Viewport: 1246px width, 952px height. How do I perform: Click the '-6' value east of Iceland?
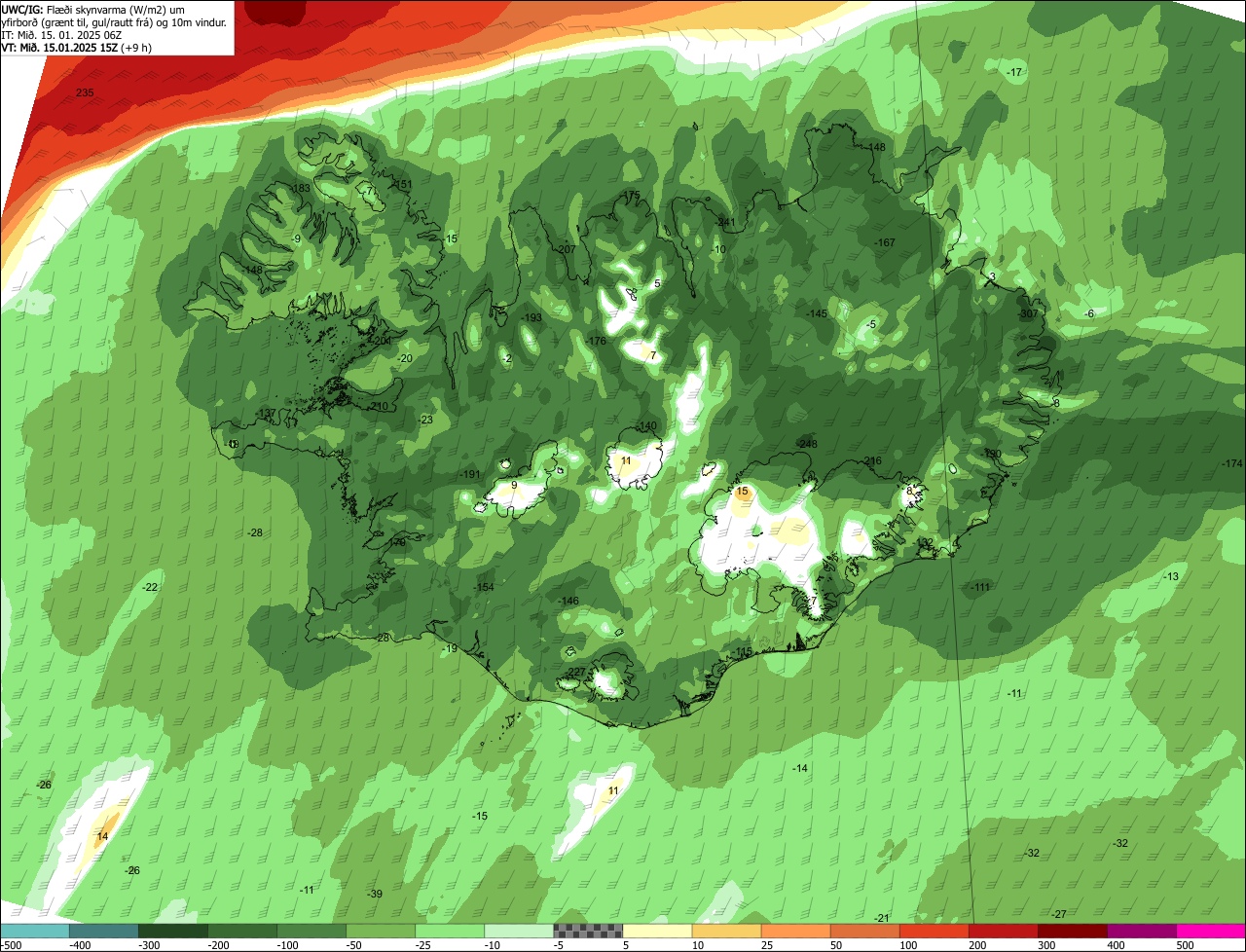coord(1089,313)
